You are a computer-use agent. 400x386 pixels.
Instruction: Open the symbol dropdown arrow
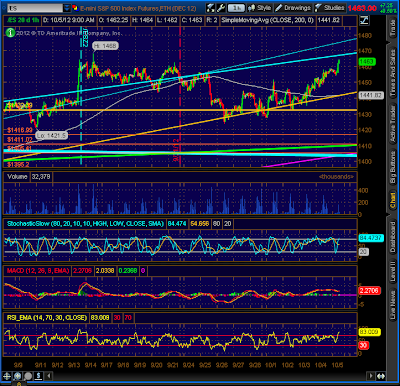click(67, 8)
